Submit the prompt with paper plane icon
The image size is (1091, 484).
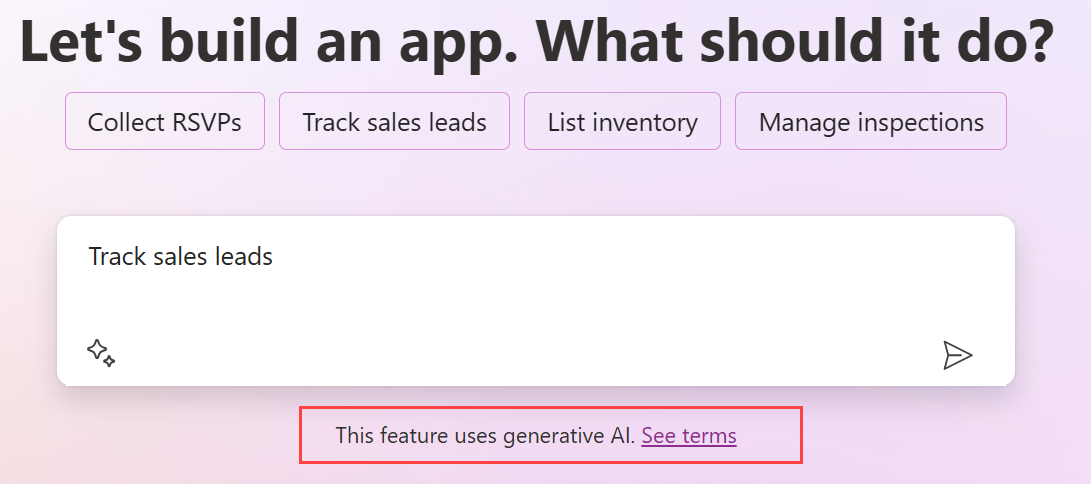click(x=957, y=355)
